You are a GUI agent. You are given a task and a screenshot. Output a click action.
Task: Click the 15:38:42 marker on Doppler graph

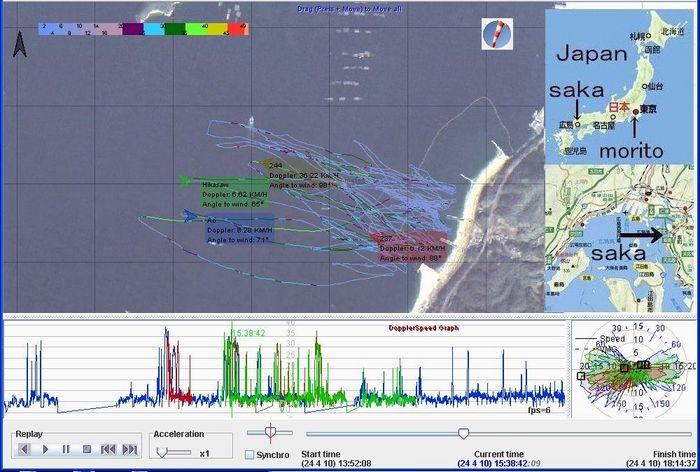[249, 332]
